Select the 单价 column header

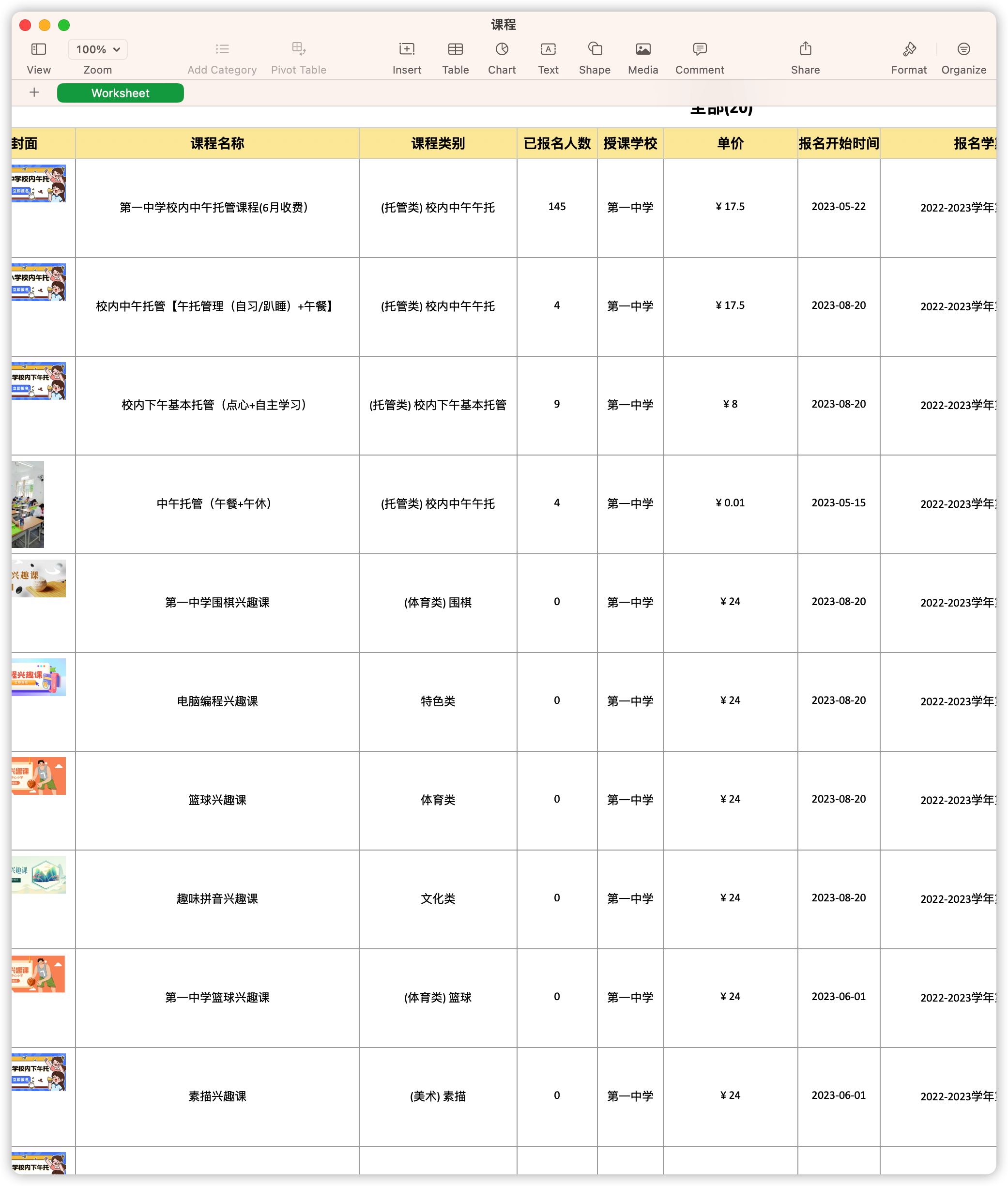730,143
